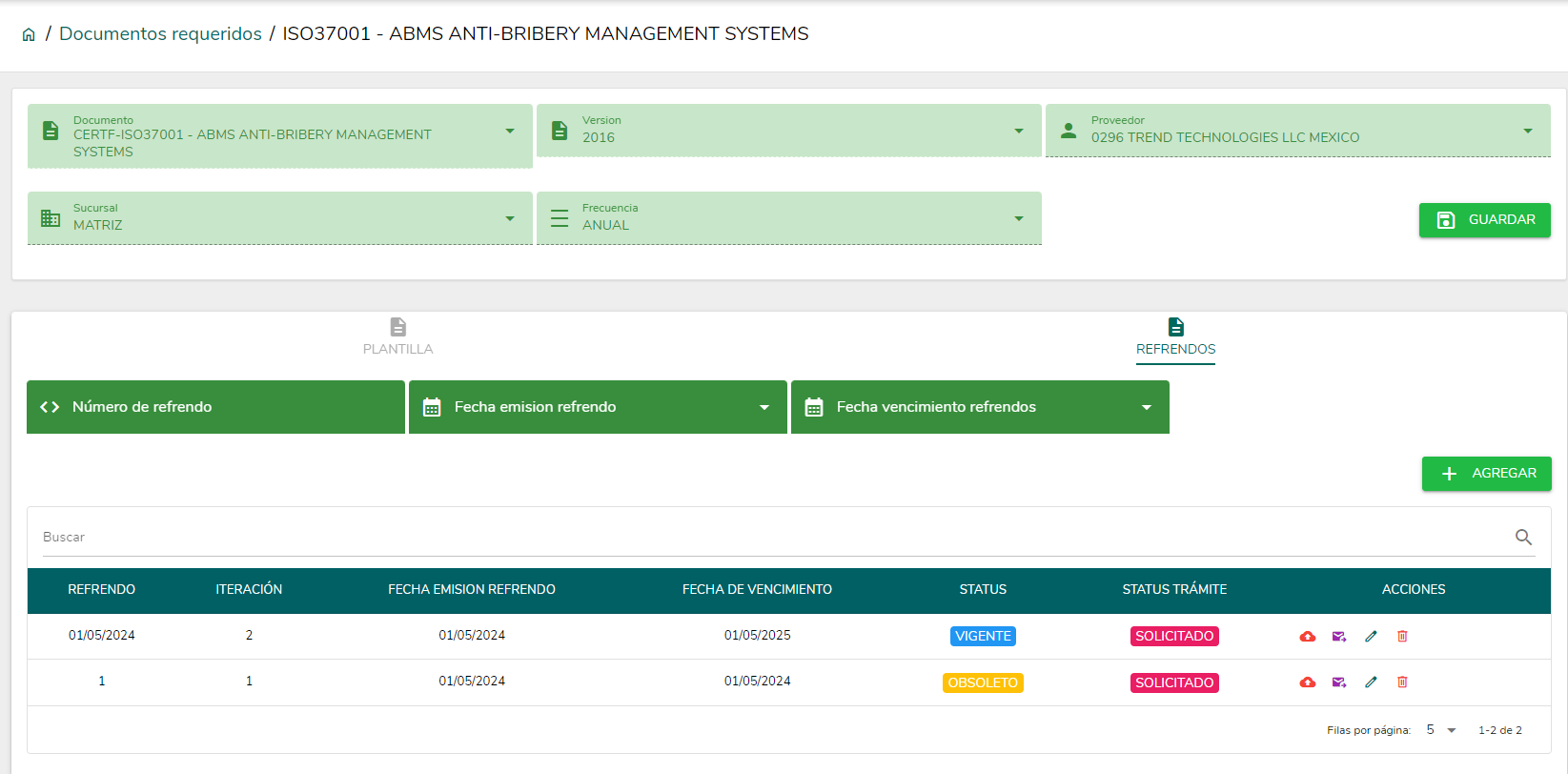
Task: Click calendar icon in Fecha emision refrendo
Action: 432,407
